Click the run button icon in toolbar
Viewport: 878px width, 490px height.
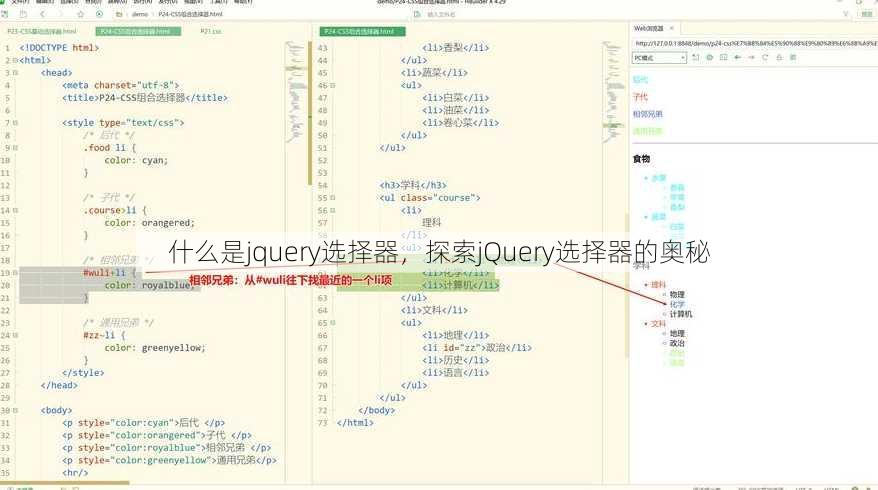click(x=99, y=14)
